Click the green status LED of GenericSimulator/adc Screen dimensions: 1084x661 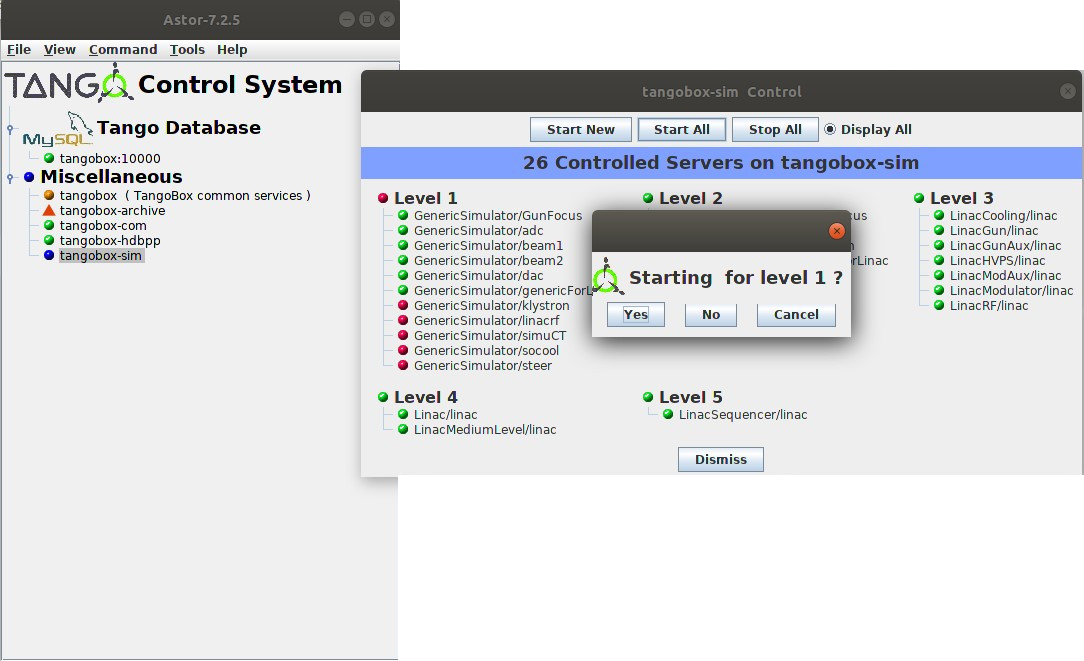click(x=403, y=230)
